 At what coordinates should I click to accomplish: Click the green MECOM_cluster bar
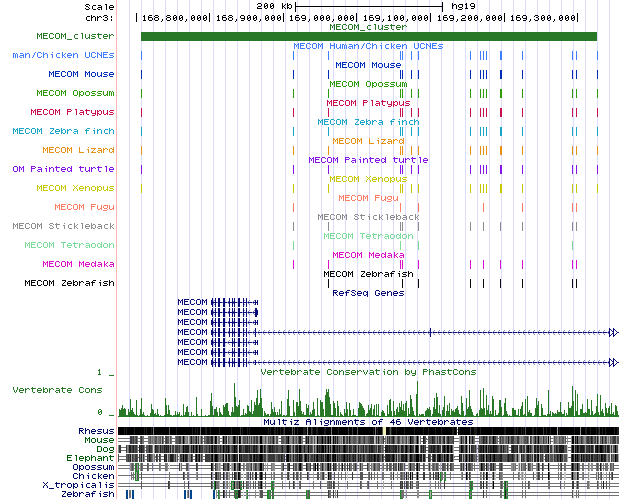(368, 37)
